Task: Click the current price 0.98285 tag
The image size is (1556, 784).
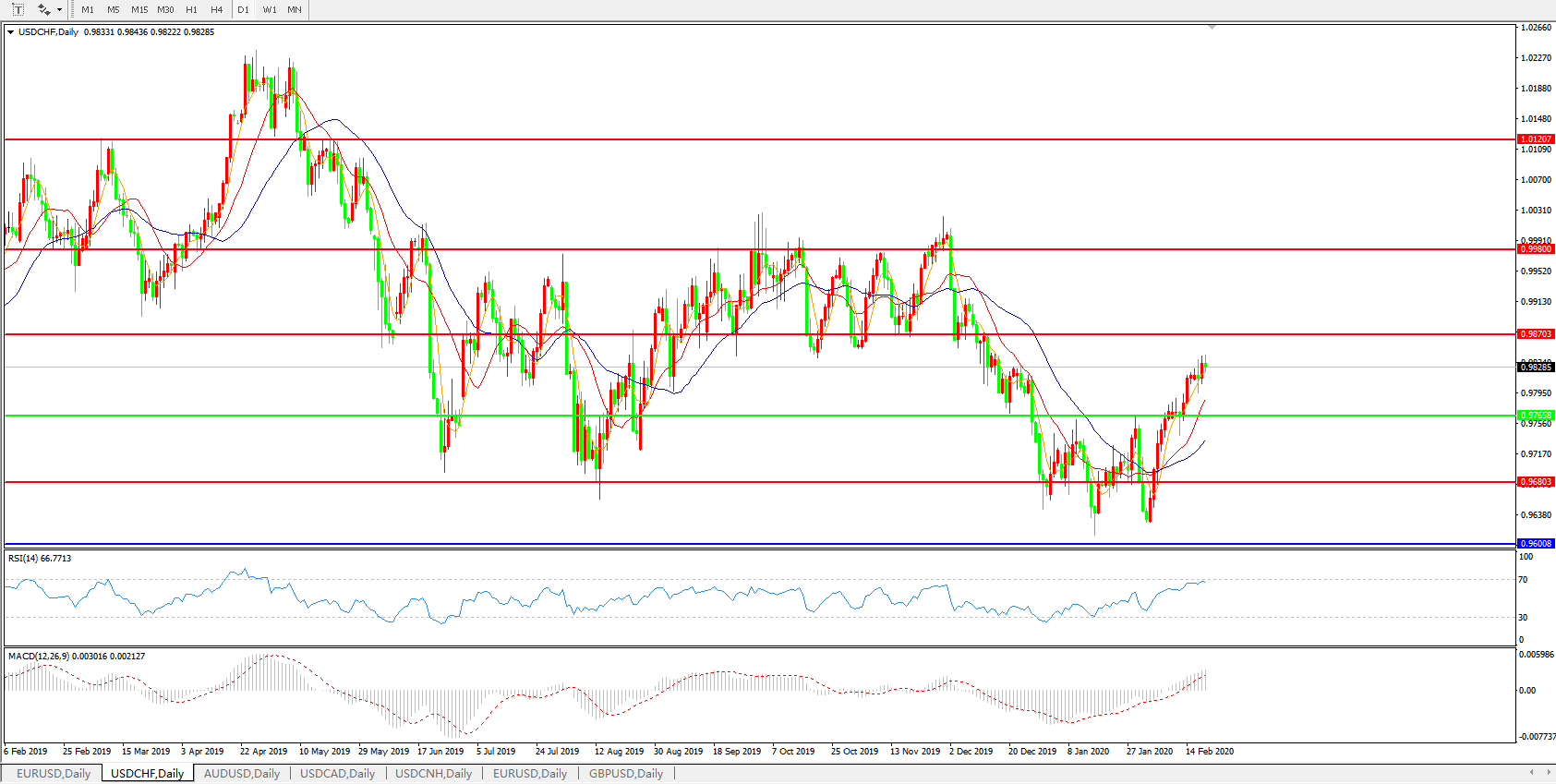Action: pyautogui.click(x=1536, y=368)
